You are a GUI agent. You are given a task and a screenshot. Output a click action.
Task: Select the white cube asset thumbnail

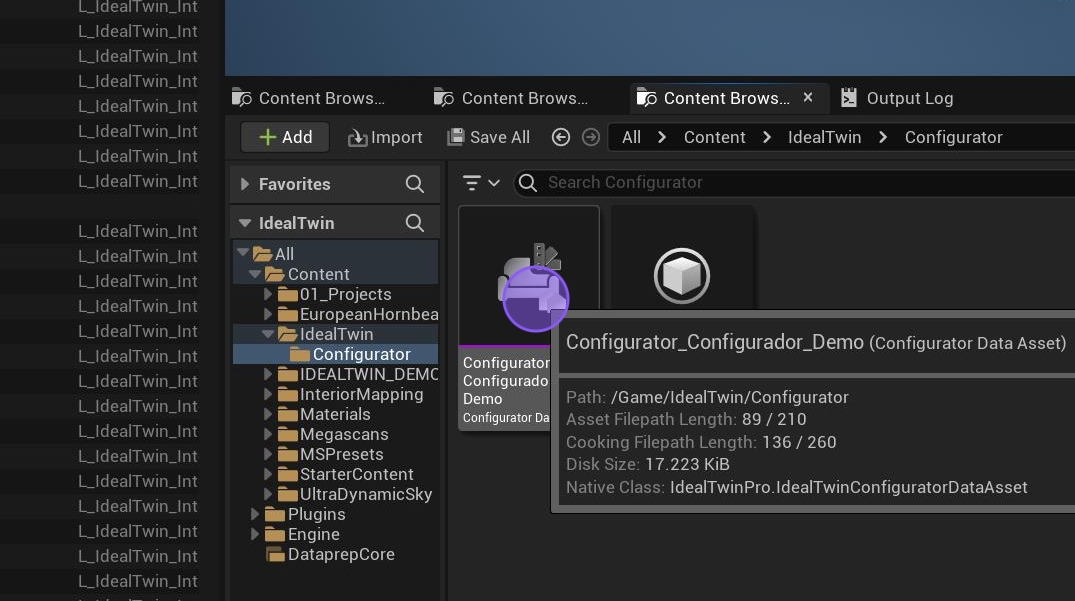pos(681,275)
